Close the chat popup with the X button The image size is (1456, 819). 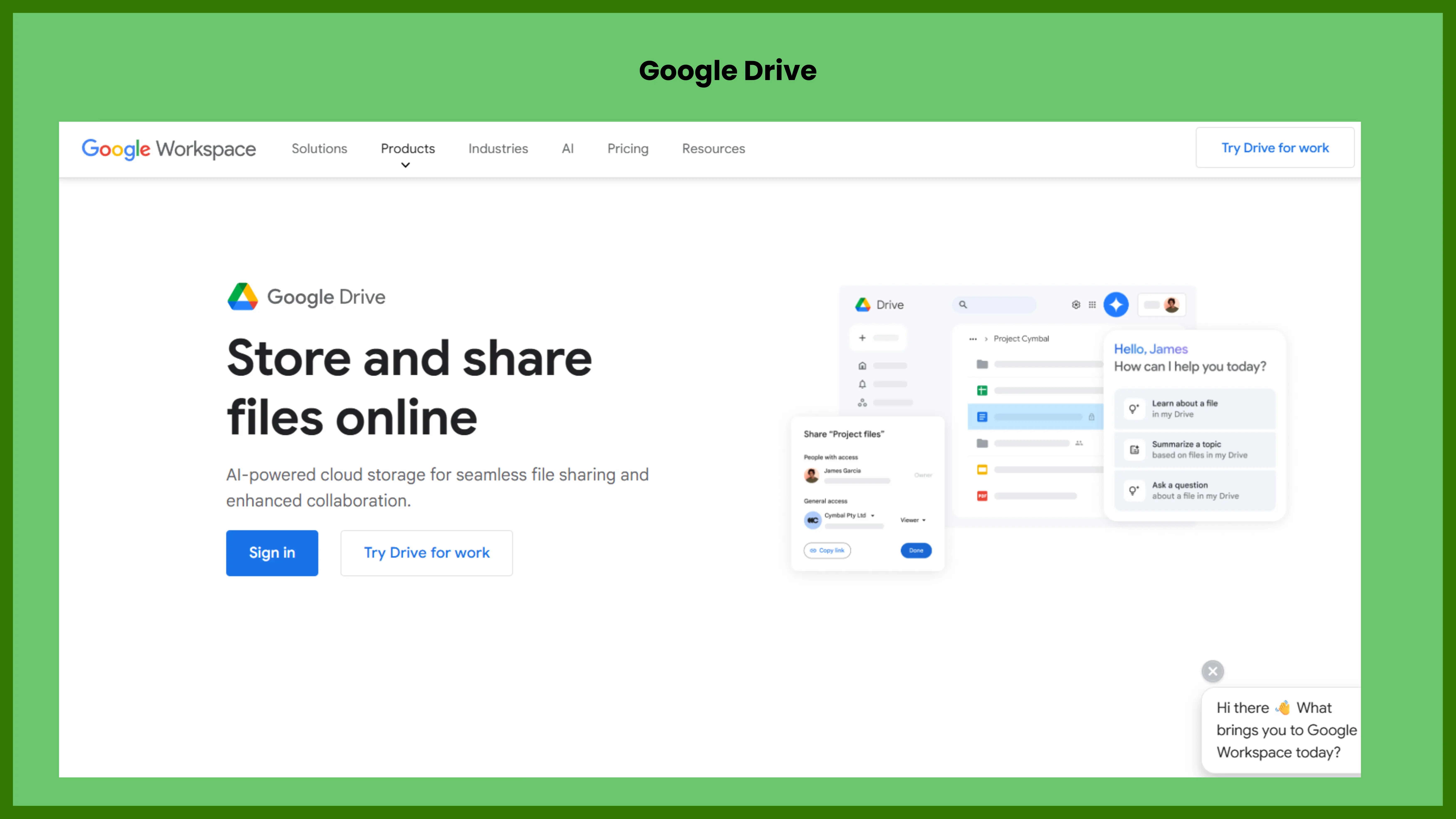pyautogui.click(x=1212, y=672)
